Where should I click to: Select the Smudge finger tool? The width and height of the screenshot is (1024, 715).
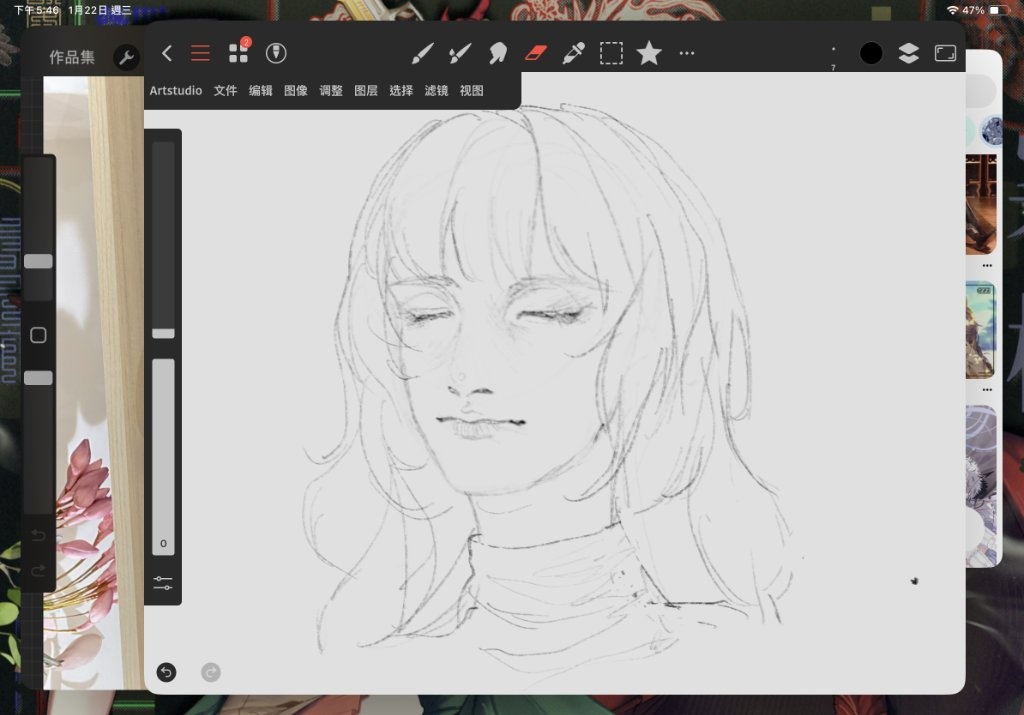pyautogui.click(x=498, y=54)
